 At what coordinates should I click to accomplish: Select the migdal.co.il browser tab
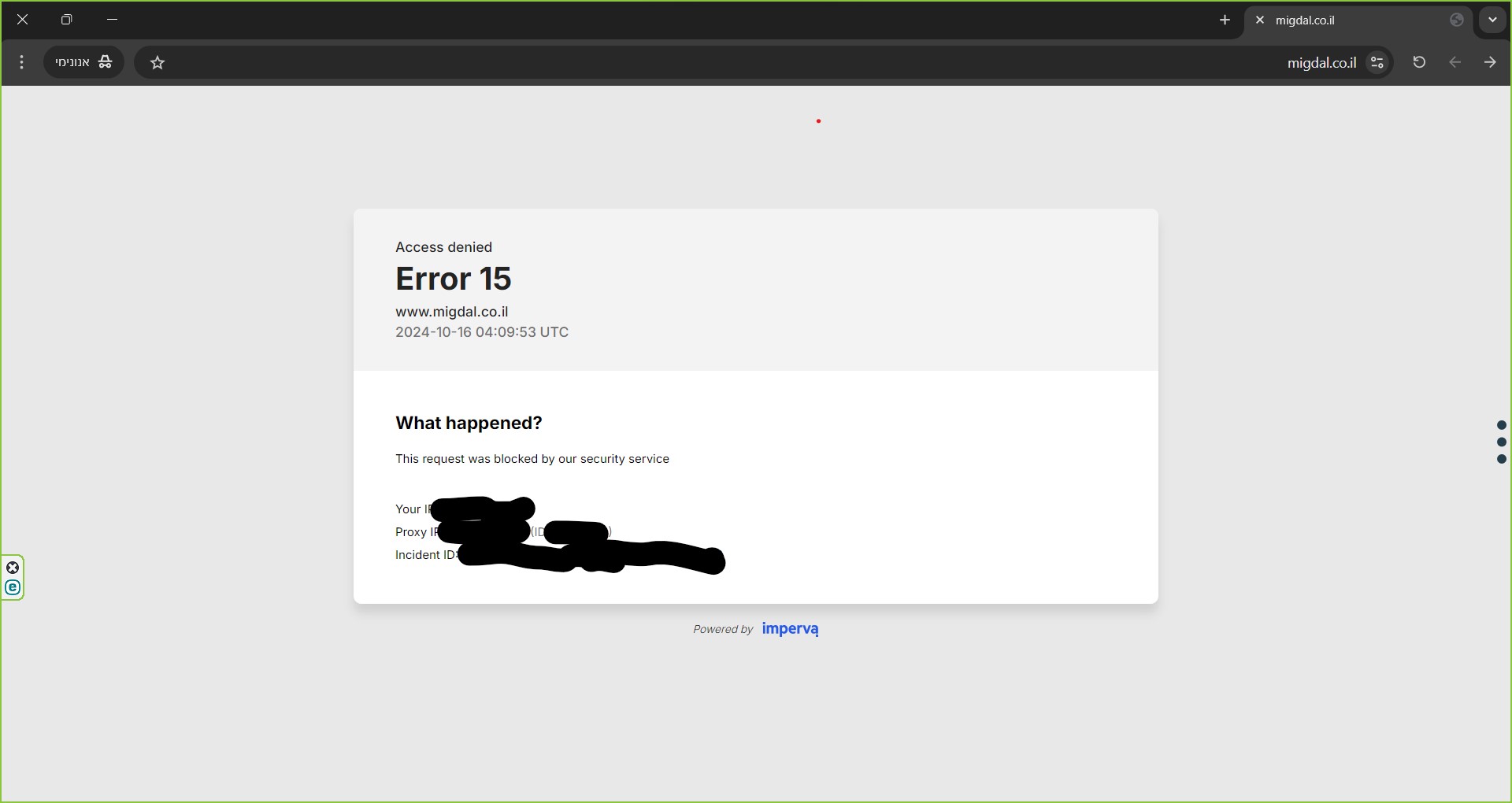[1358, 20]
